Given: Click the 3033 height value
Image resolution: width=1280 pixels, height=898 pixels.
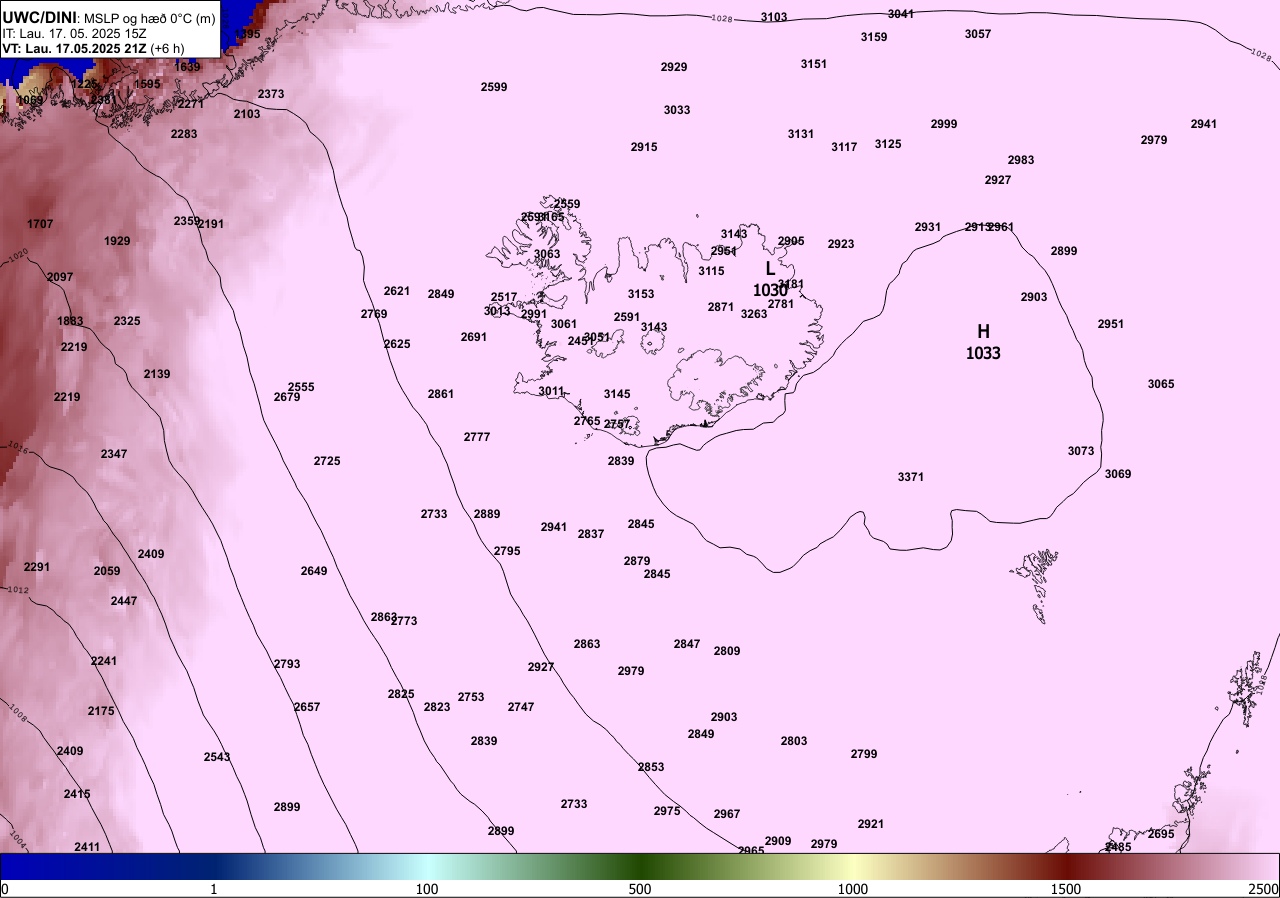Looking at the screenshot, I should (677, 110).
